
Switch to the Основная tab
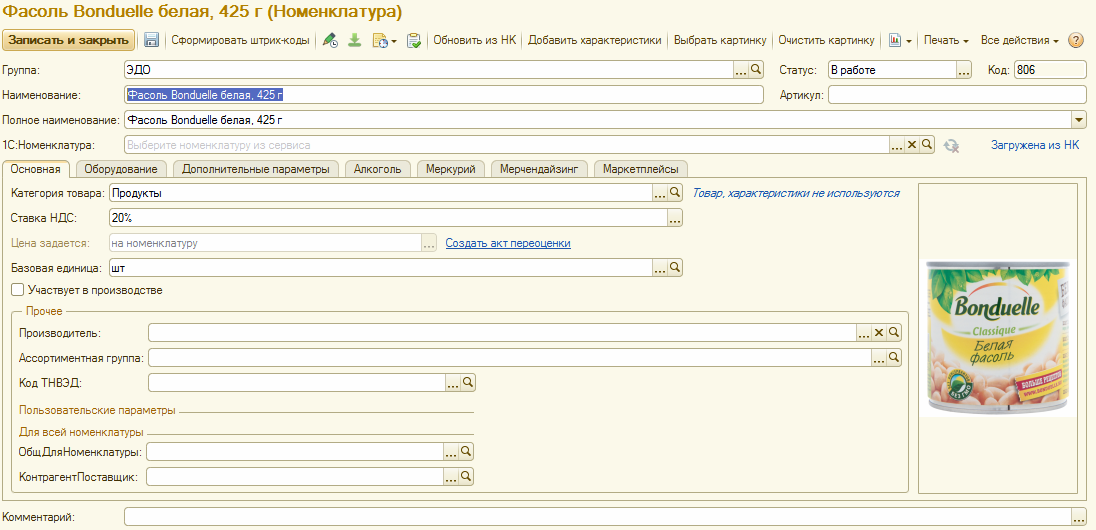point(36,169)
